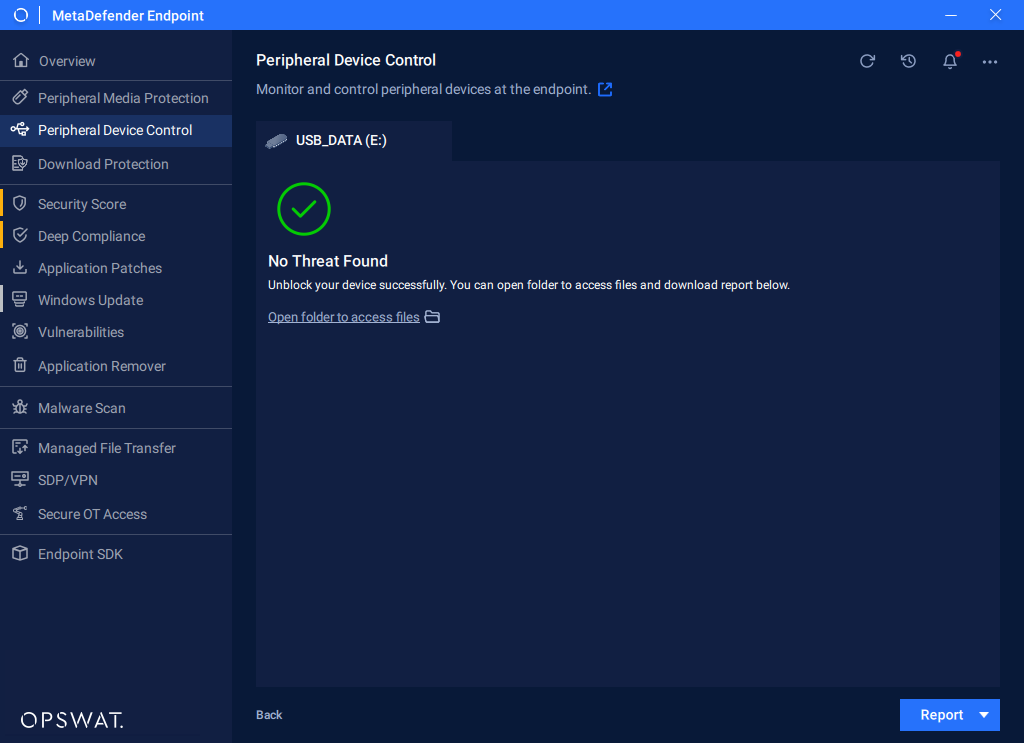Click the Download Protection icon
The image size is (1024, 743).
[20, 163]
